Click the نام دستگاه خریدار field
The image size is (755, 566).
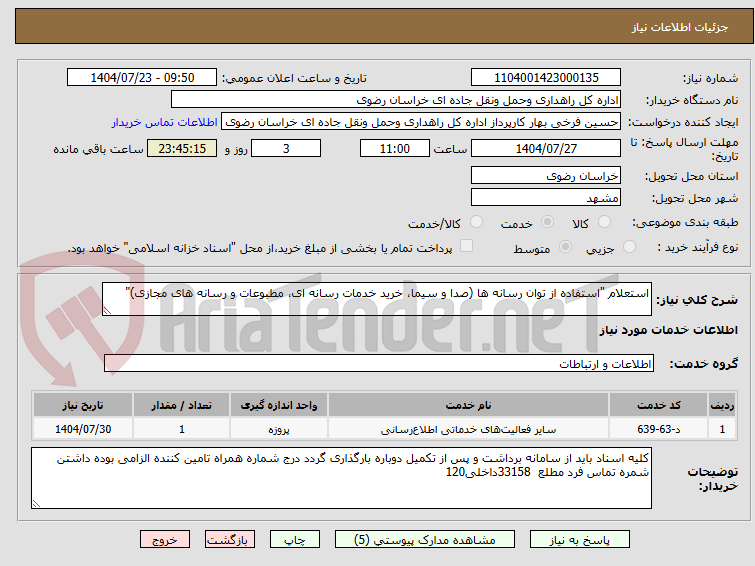(396, 100)
